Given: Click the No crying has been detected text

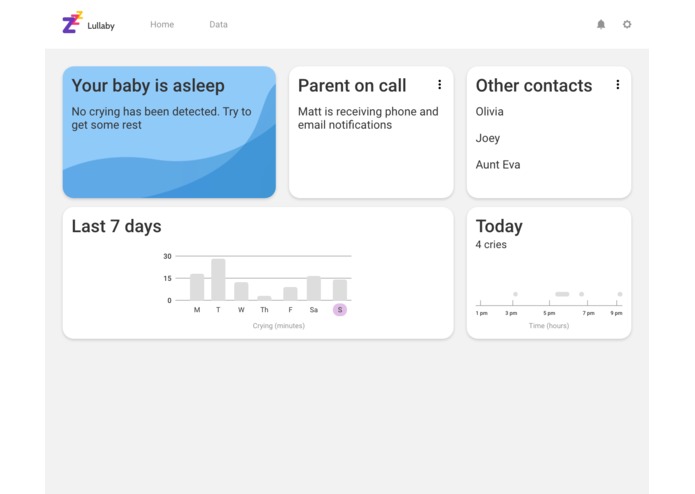Looking at the screenshot, I should coord(161,118).
